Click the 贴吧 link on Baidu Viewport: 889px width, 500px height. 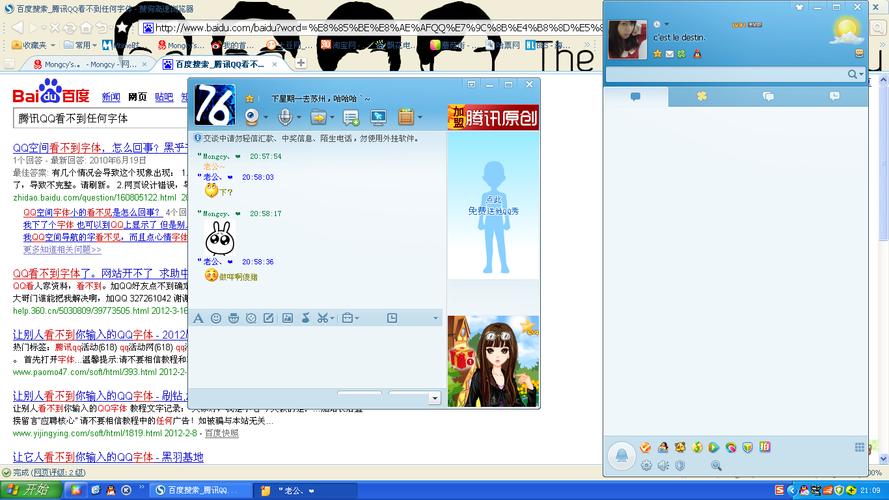click(164, 97)
